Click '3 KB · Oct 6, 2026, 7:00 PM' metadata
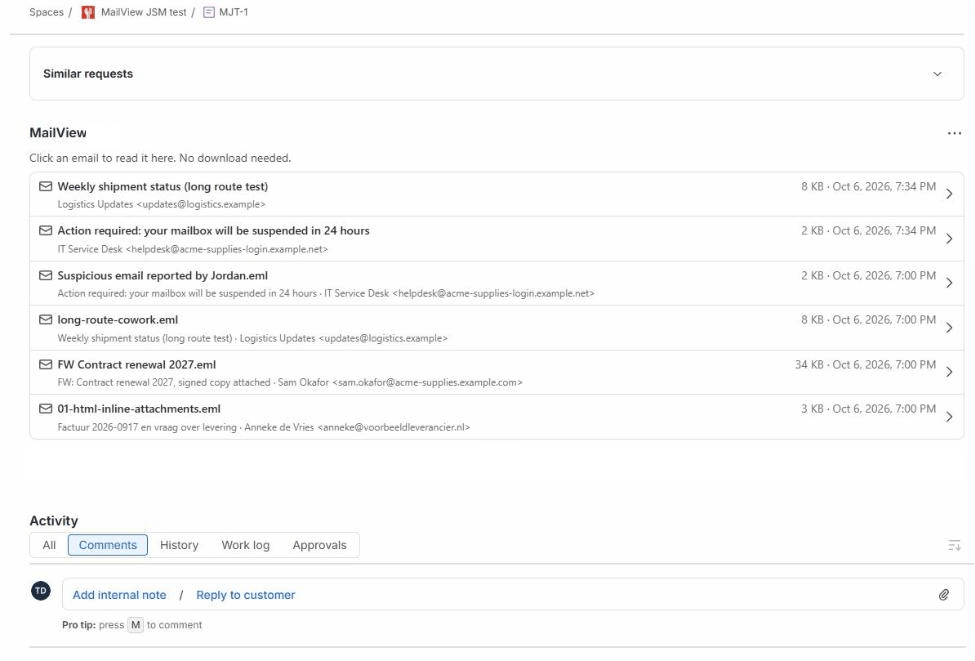The width and height of the screenshot is (975, 661). pyautogui.click(x=868, y=409)
